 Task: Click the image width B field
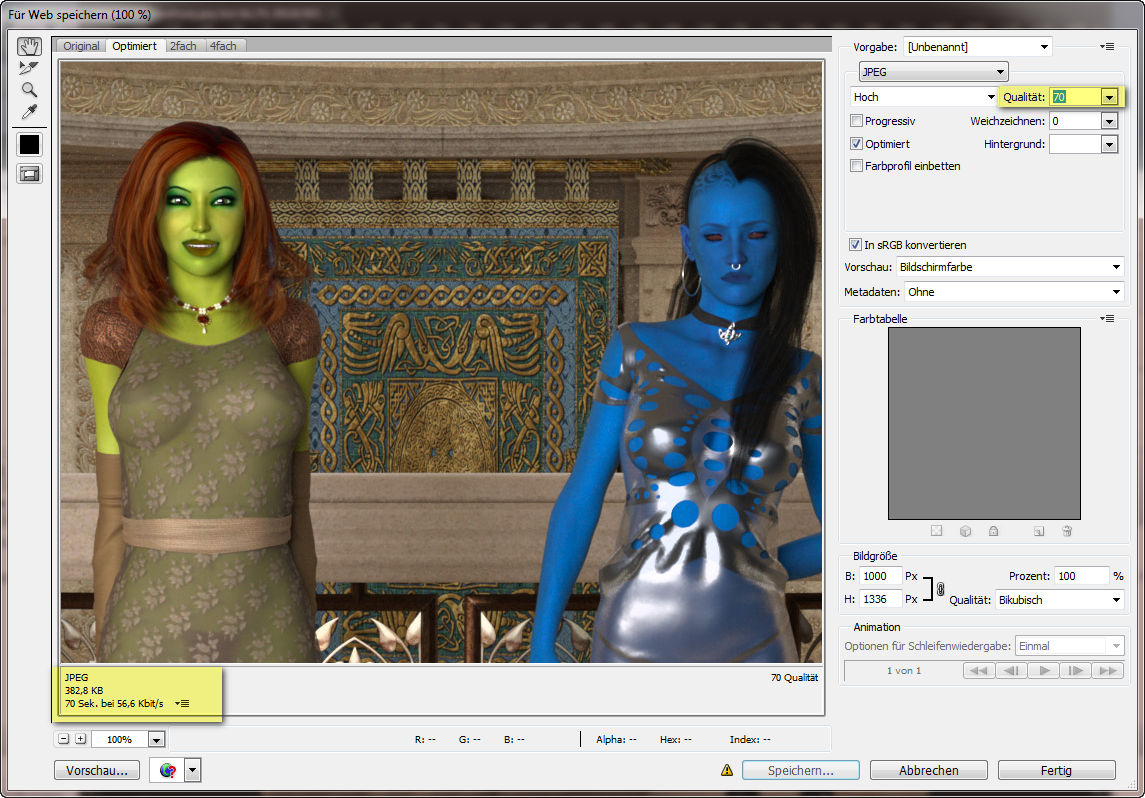tap(881, 576)
